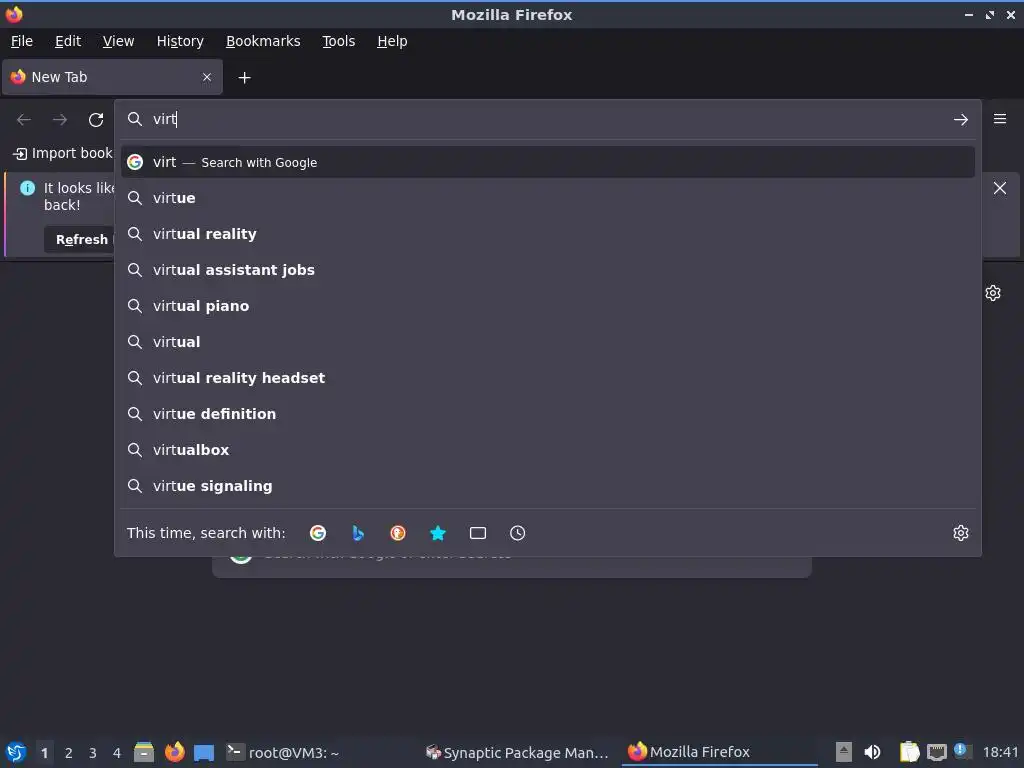Close the New Tab tab
The height and width of the screenshot is (768, 1024).
pos(207,77)
